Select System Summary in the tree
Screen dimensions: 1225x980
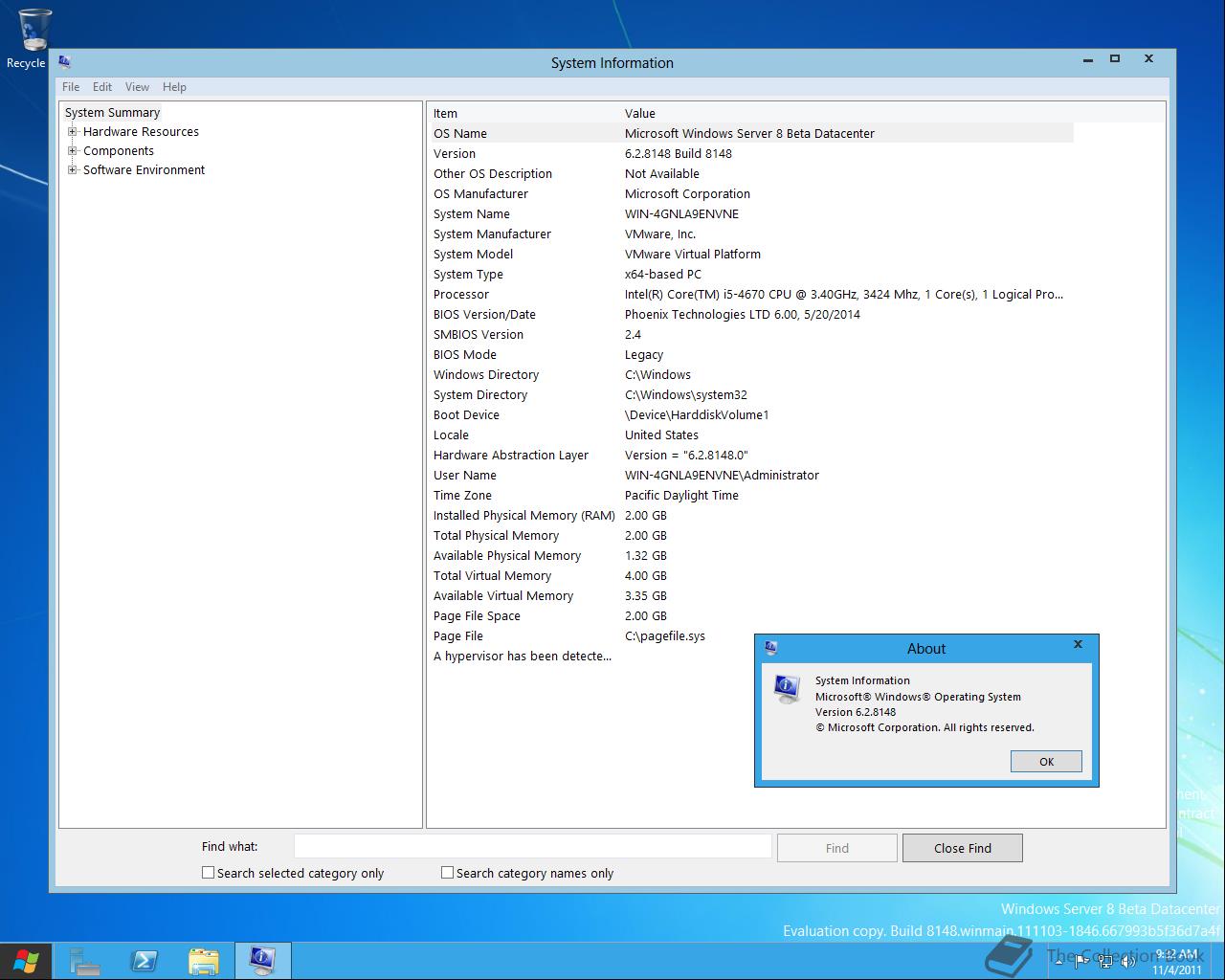[x=112, y=112]
